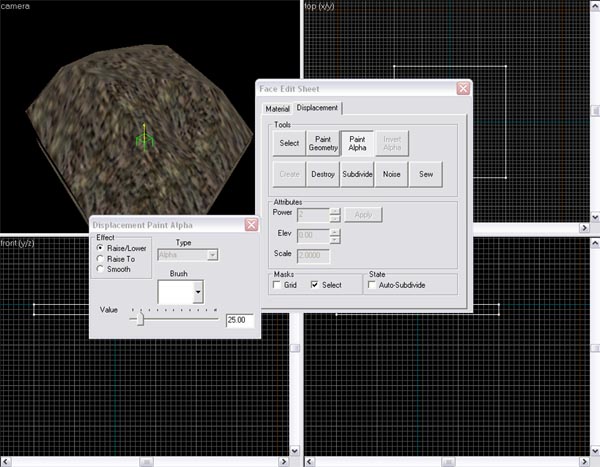Select the Raise/Lower effect option
The height and width of the screenshot is (467, 600).
coord(100,248)
